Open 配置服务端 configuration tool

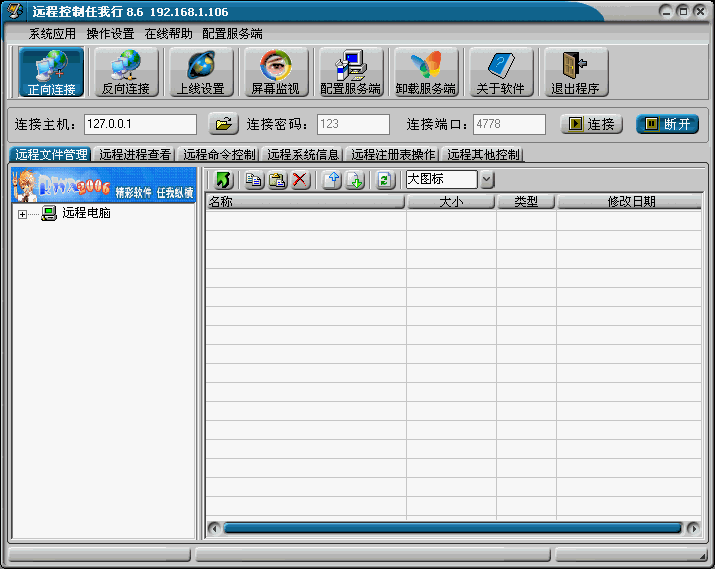(350, 72)
